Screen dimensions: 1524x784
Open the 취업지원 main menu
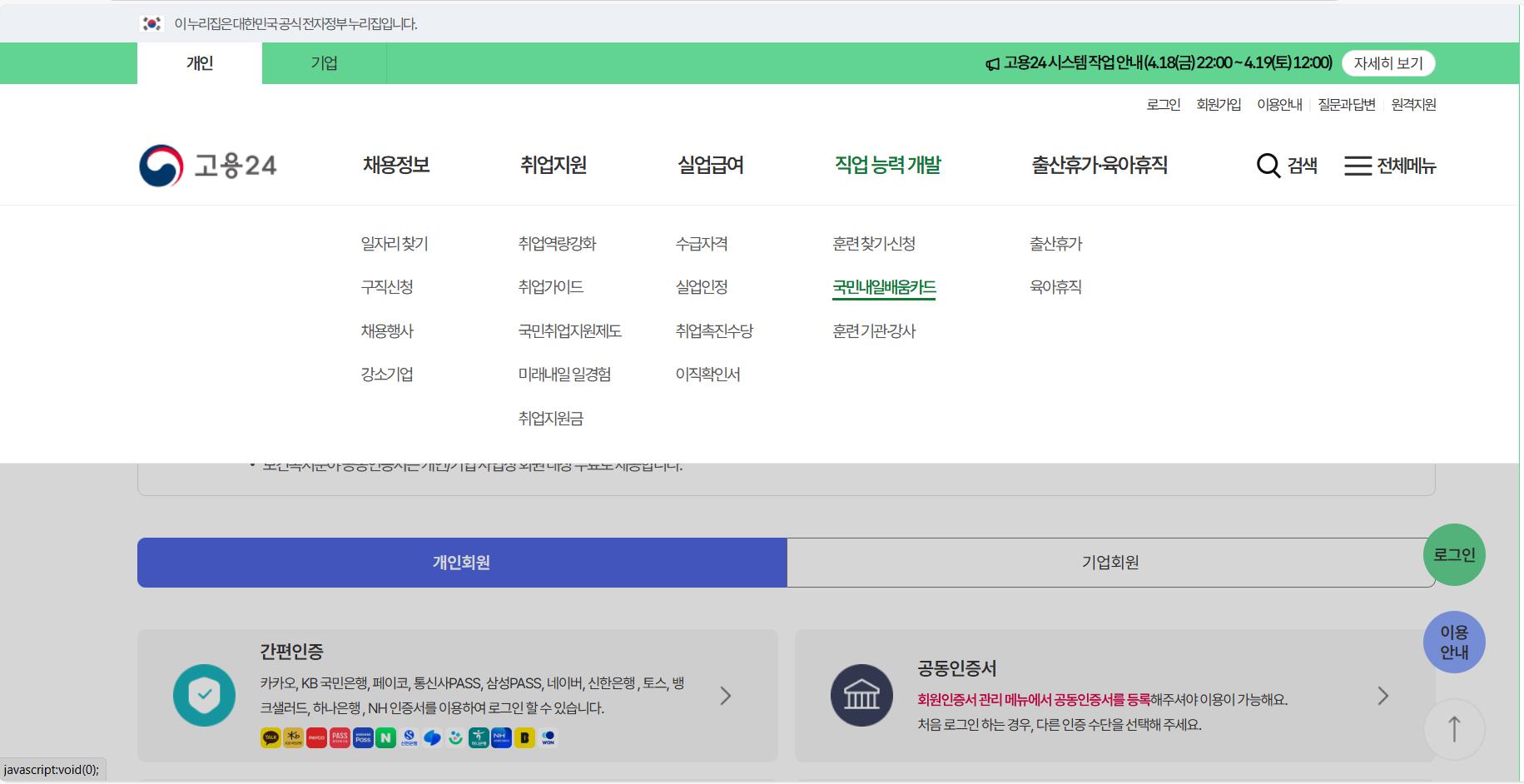(x=554, y=165)
